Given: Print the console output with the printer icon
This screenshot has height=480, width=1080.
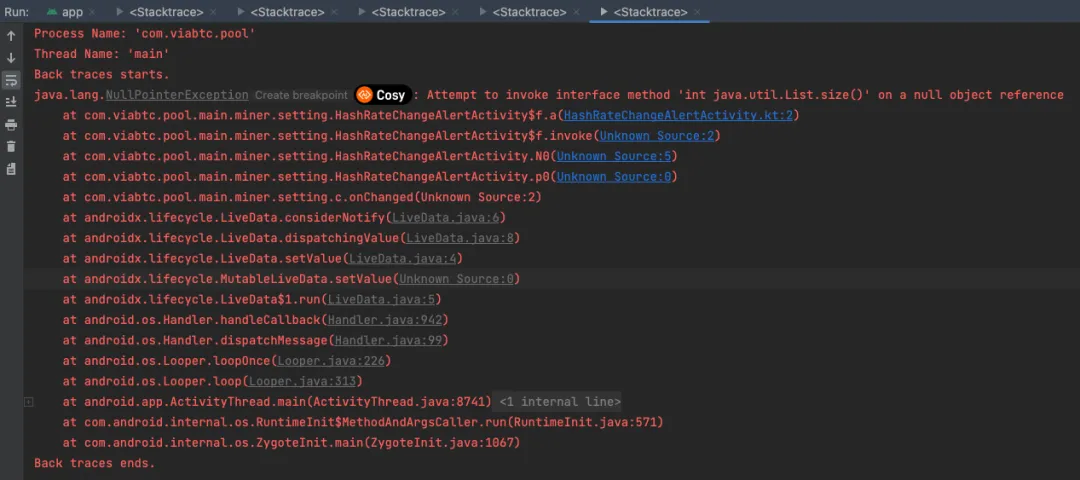Looking at the screenshot, I should click(x=11, y=125).
